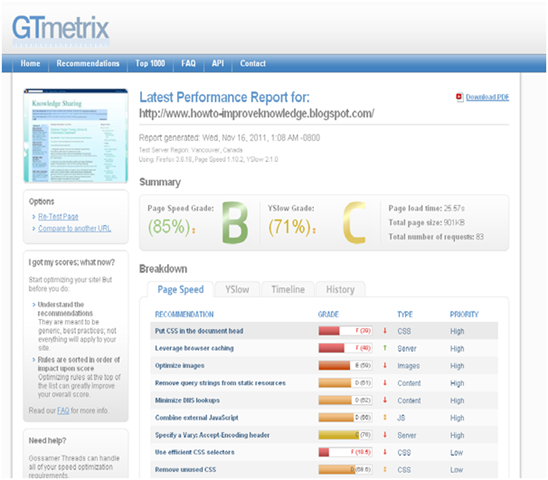Click Rules are sorted in order heading

(x=79, y=364)
